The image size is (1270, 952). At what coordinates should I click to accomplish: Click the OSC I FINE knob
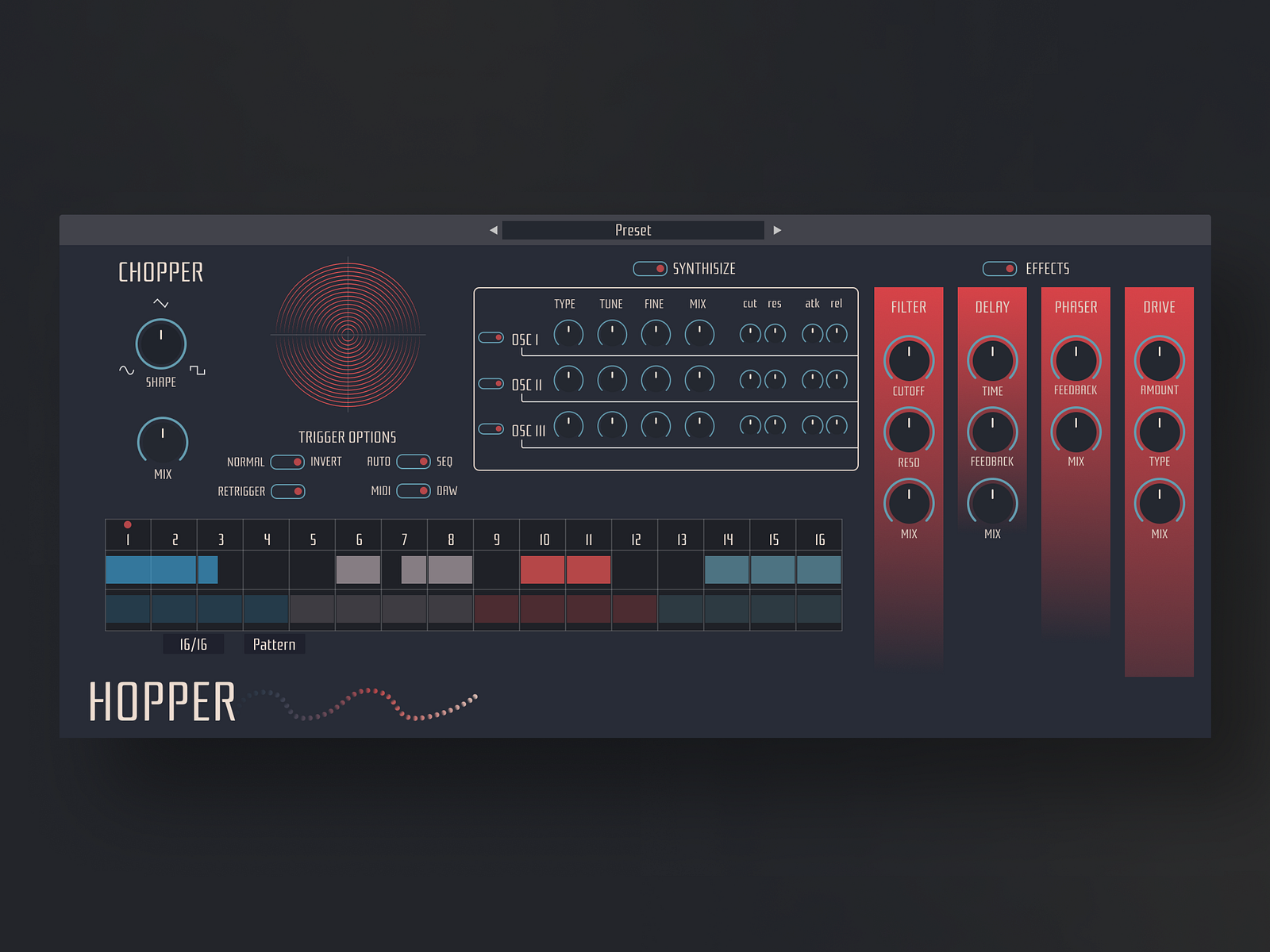(x=656, y=334)
